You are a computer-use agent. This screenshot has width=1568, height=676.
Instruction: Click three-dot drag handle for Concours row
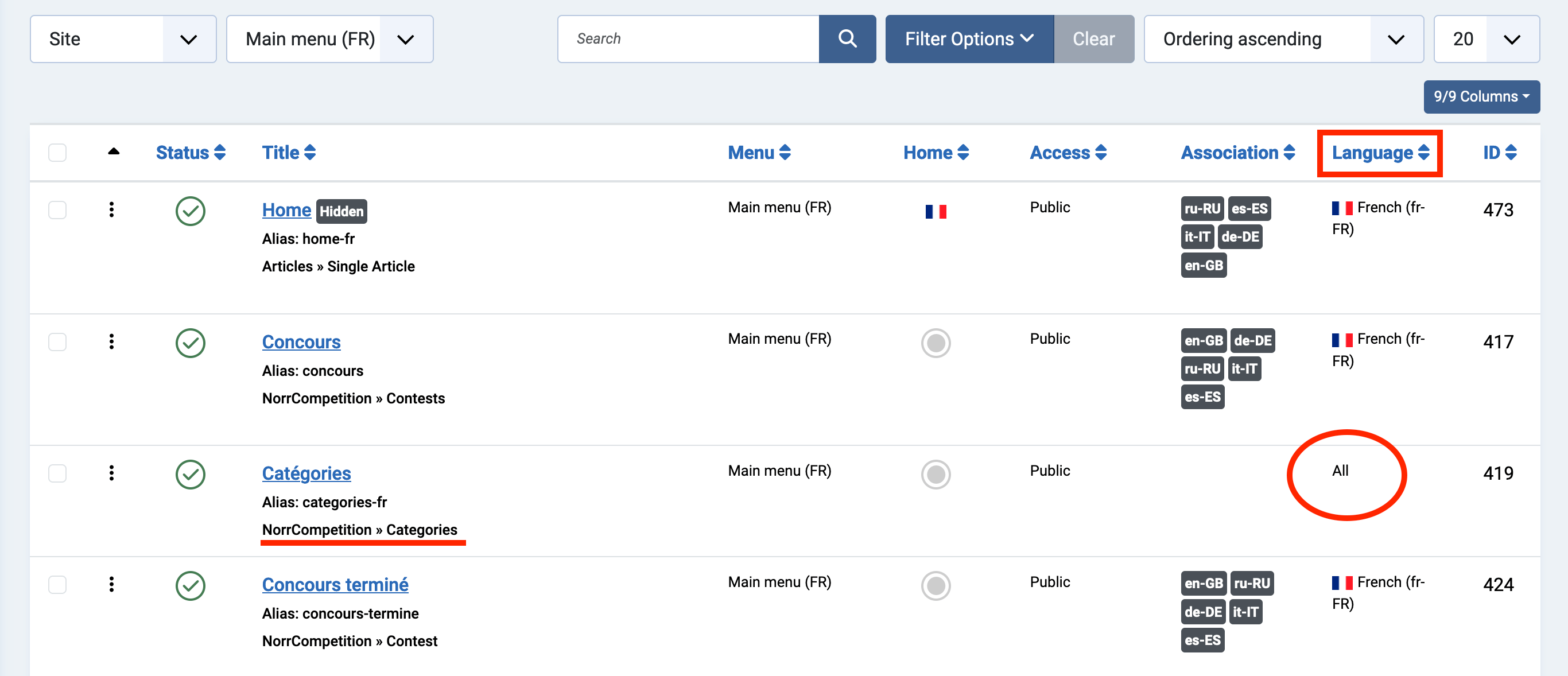tap(111, 341)
